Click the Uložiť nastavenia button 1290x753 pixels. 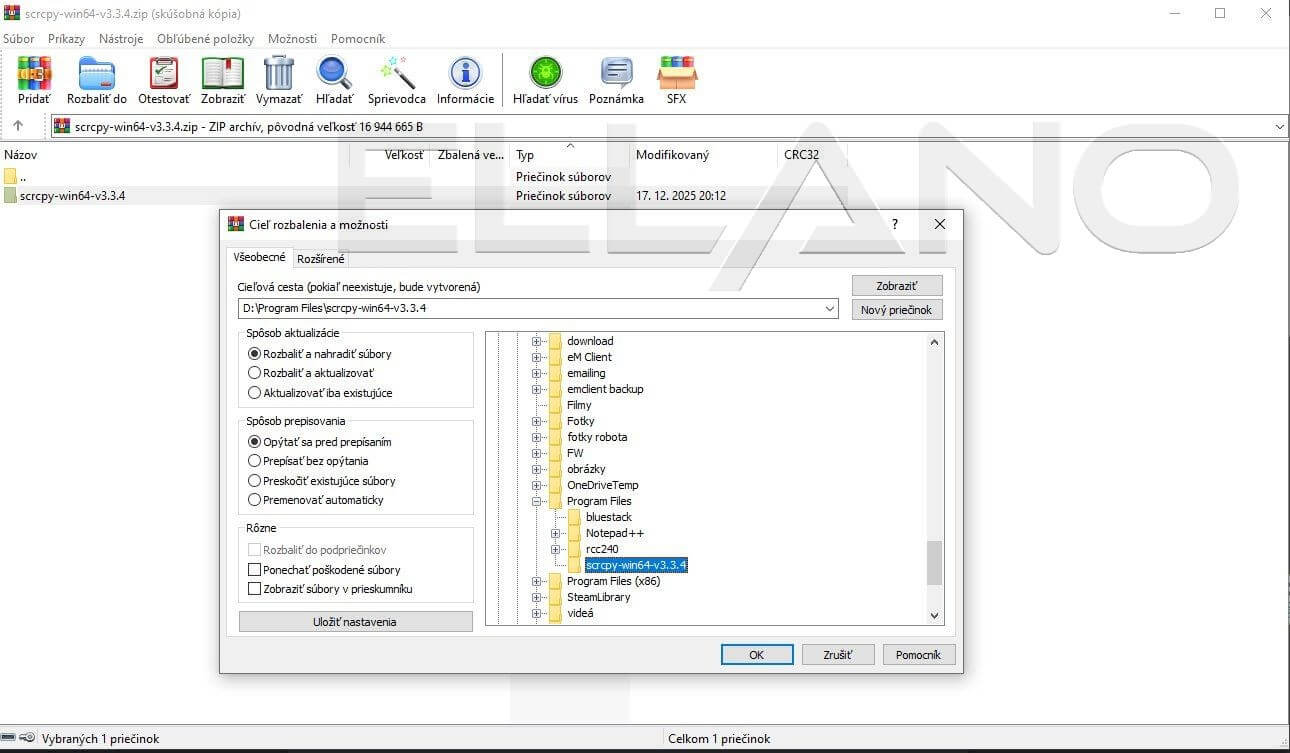pos(355,622)
